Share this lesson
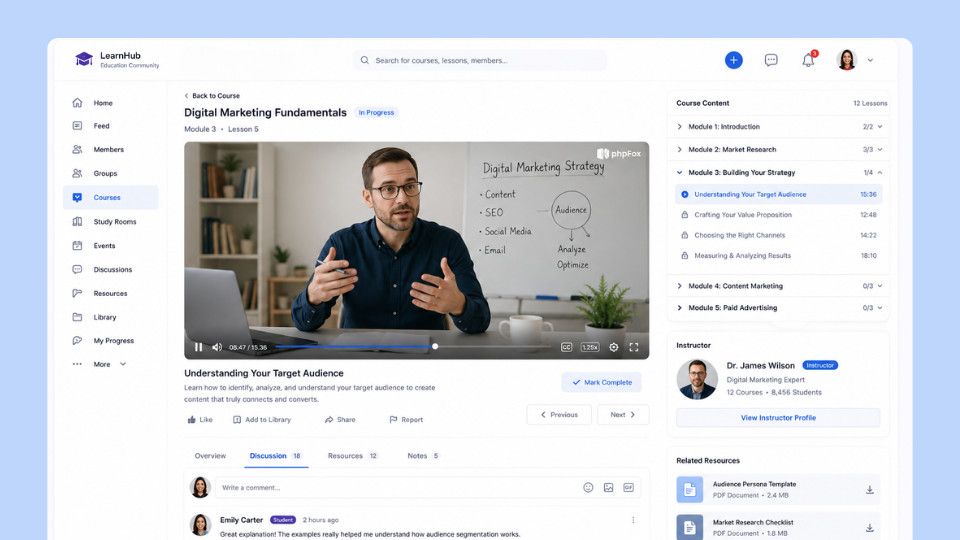Image resolution: width=960 pixels, height=540 pixels. tap(340, 419)
